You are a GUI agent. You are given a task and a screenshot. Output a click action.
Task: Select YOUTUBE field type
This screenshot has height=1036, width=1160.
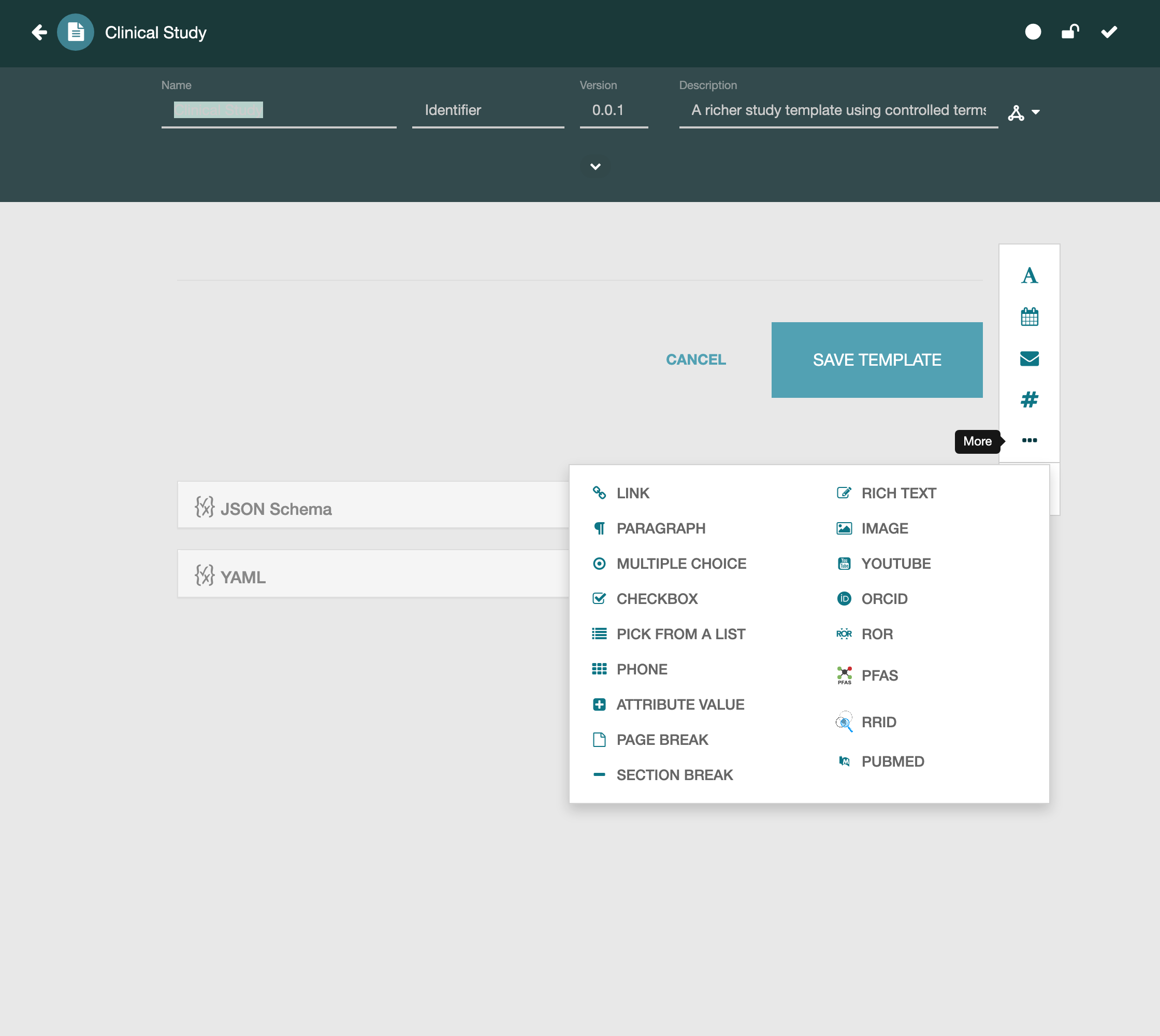point(883,564)
